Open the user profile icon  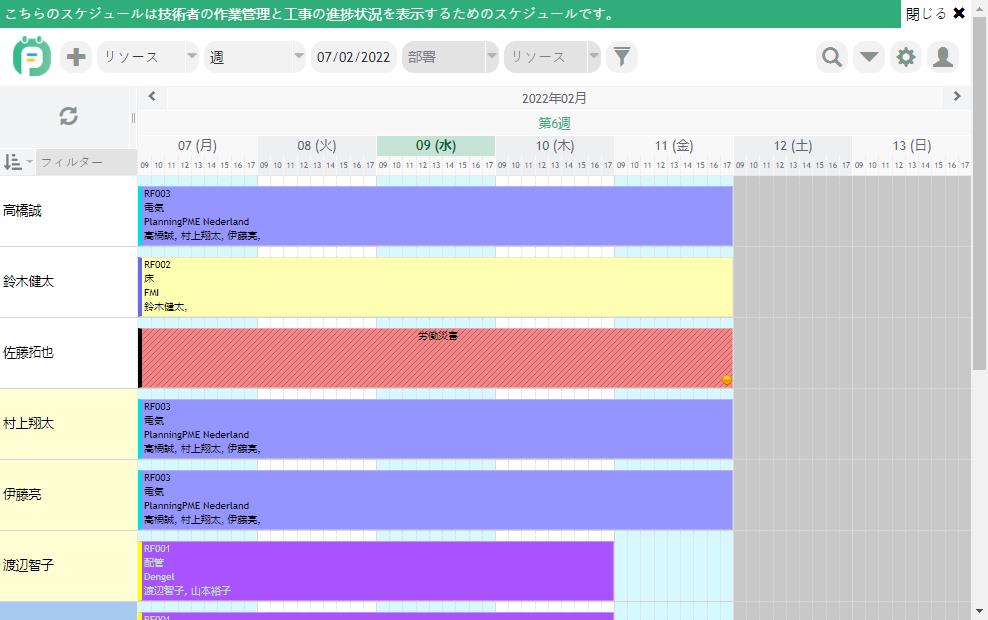click(943, 57)
